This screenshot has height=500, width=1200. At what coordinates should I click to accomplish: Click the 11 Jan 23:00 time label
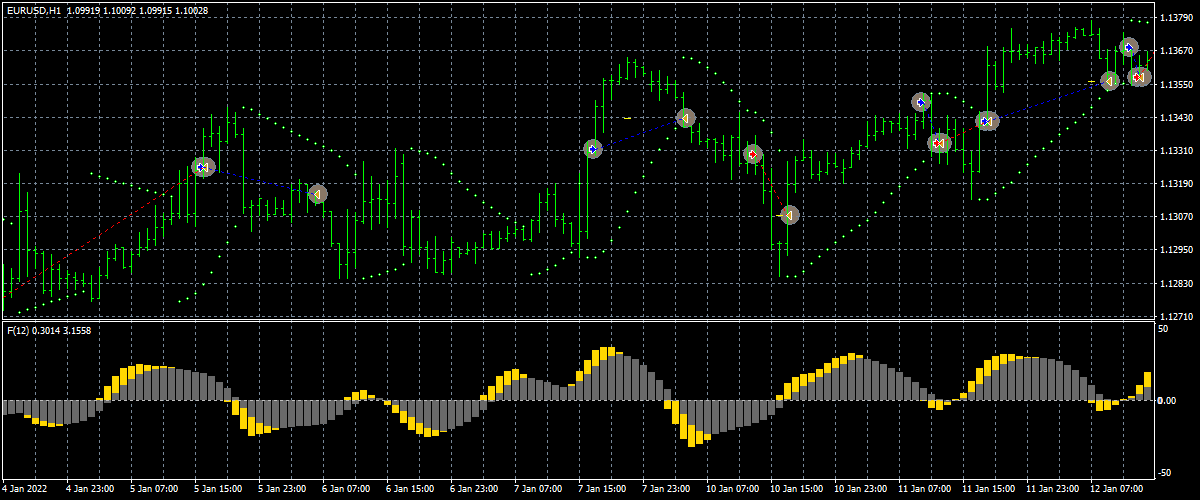1051,490
